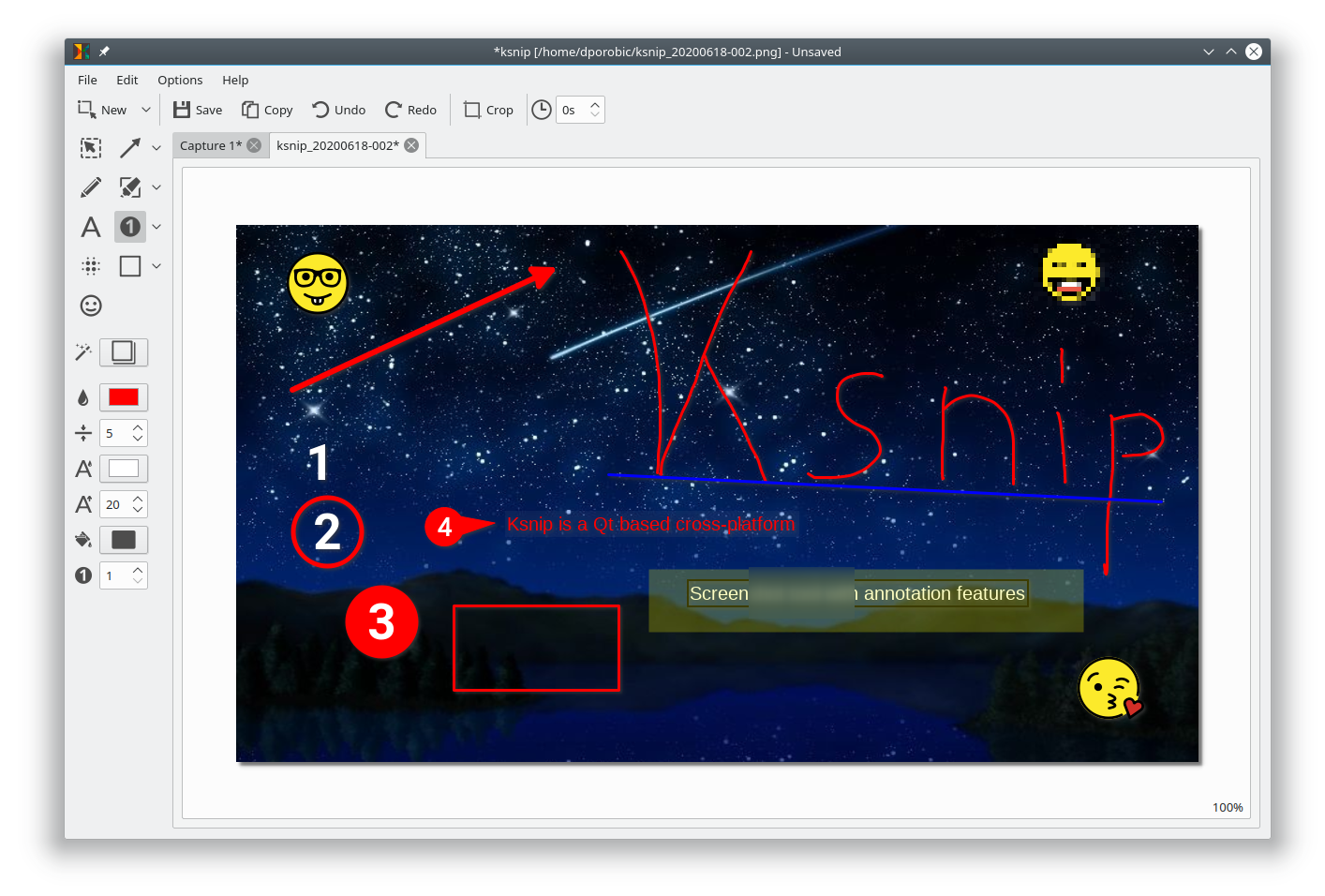This screenshot has height=896, width=1325.
Task: Open rectangle tool variants dropdown
Action: [x=156, y=266]
